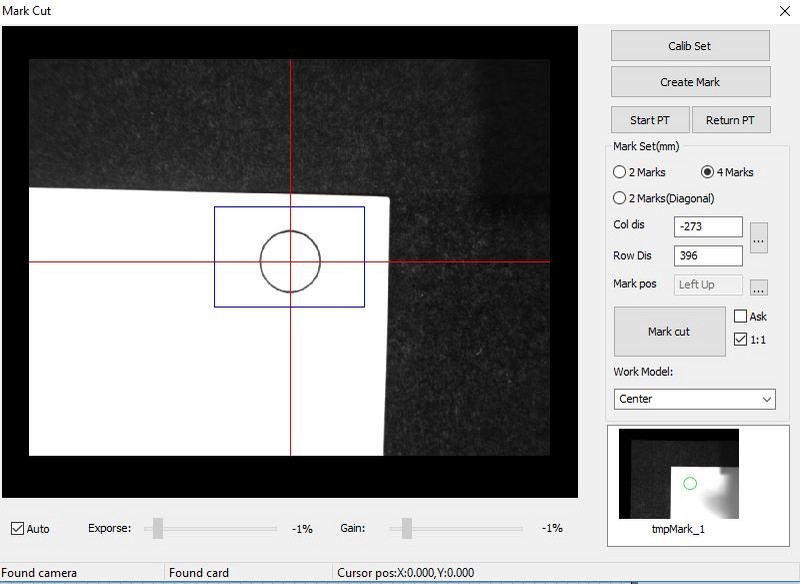
Task: Click the ellipsis button beside Col dis
Action: tap(759, 238)
